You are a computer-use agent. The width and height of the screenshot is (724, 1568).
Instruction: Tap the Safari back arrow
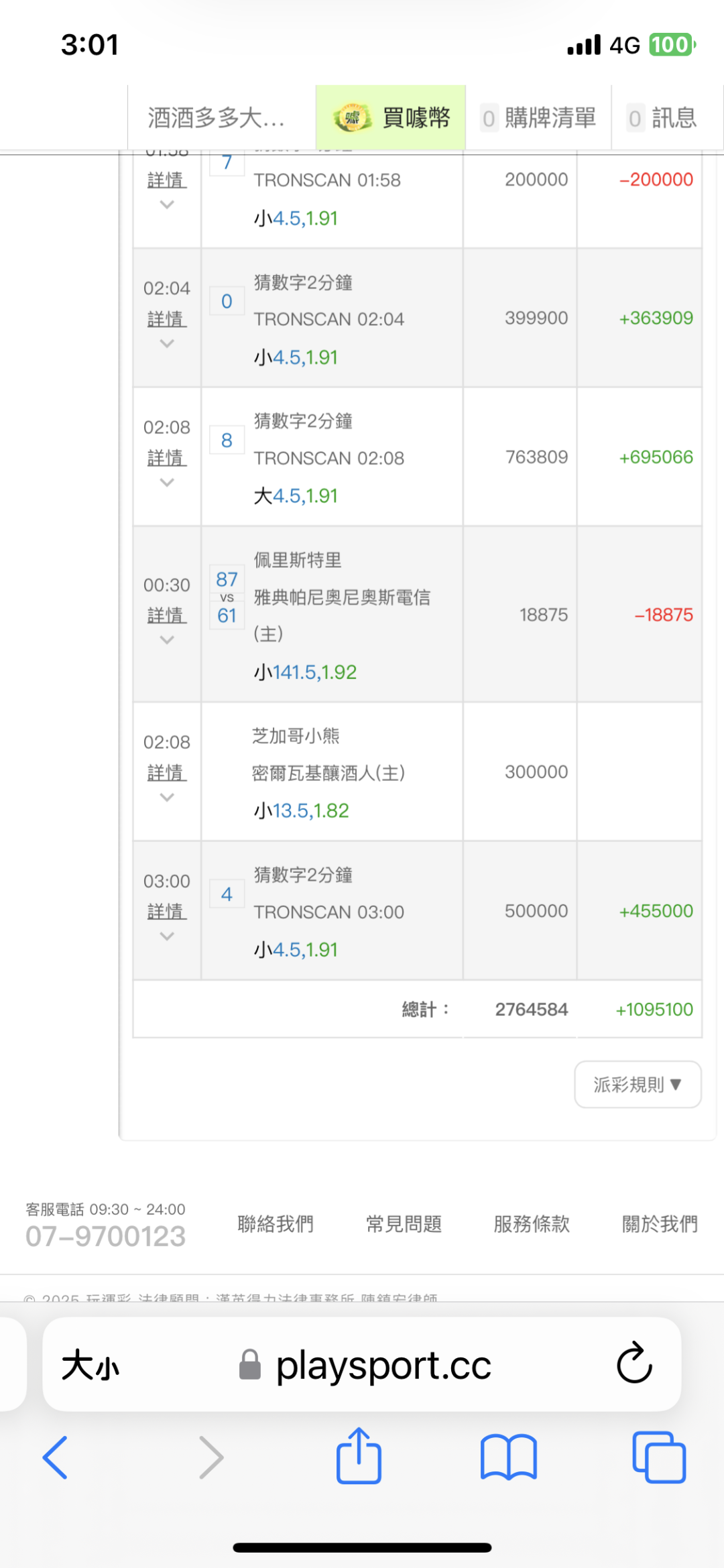point(55,1457)
